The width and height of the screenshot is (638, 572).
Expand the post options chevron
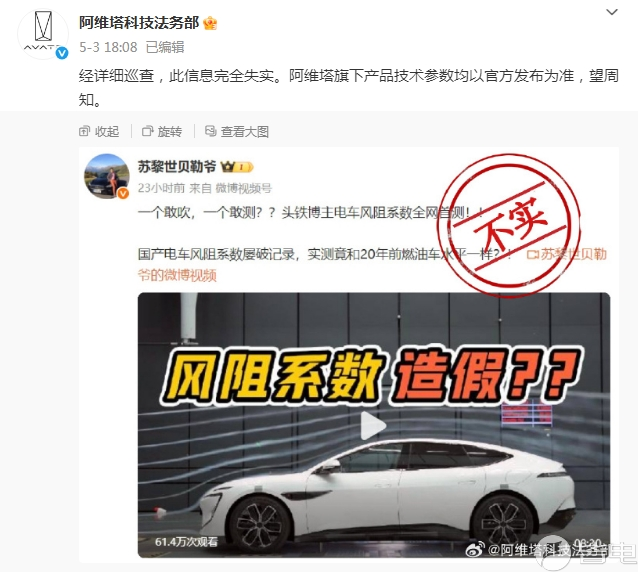point(612,12)
